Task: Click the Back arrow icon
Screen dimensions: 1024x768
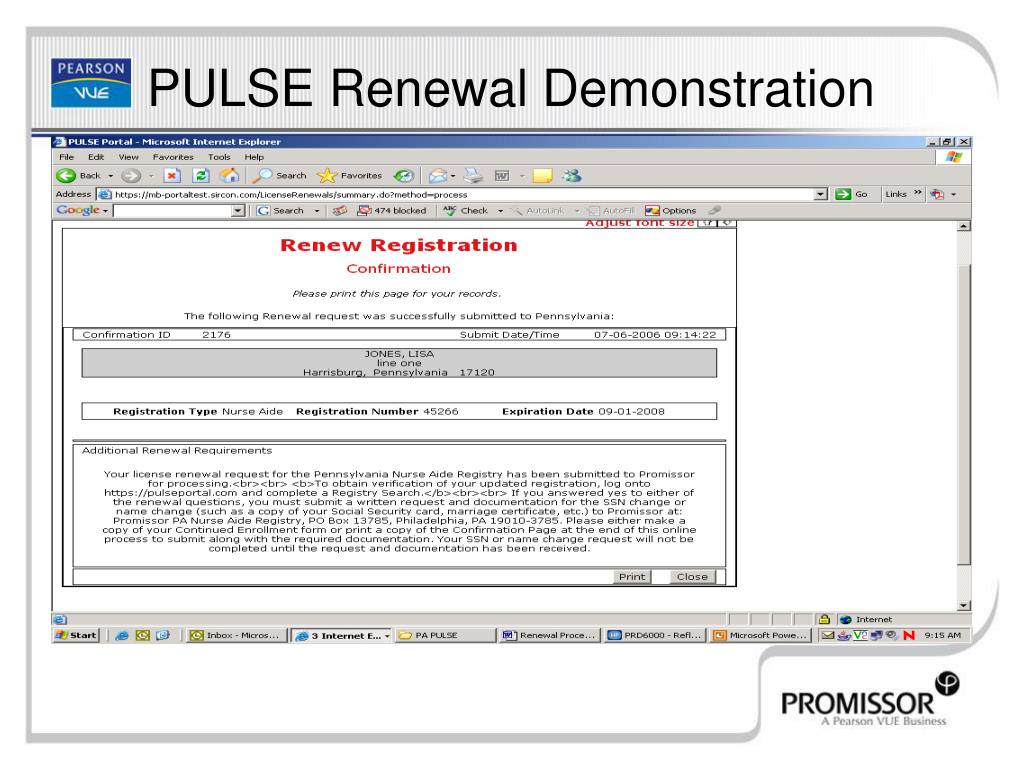Action: click(x=66, y=175)
